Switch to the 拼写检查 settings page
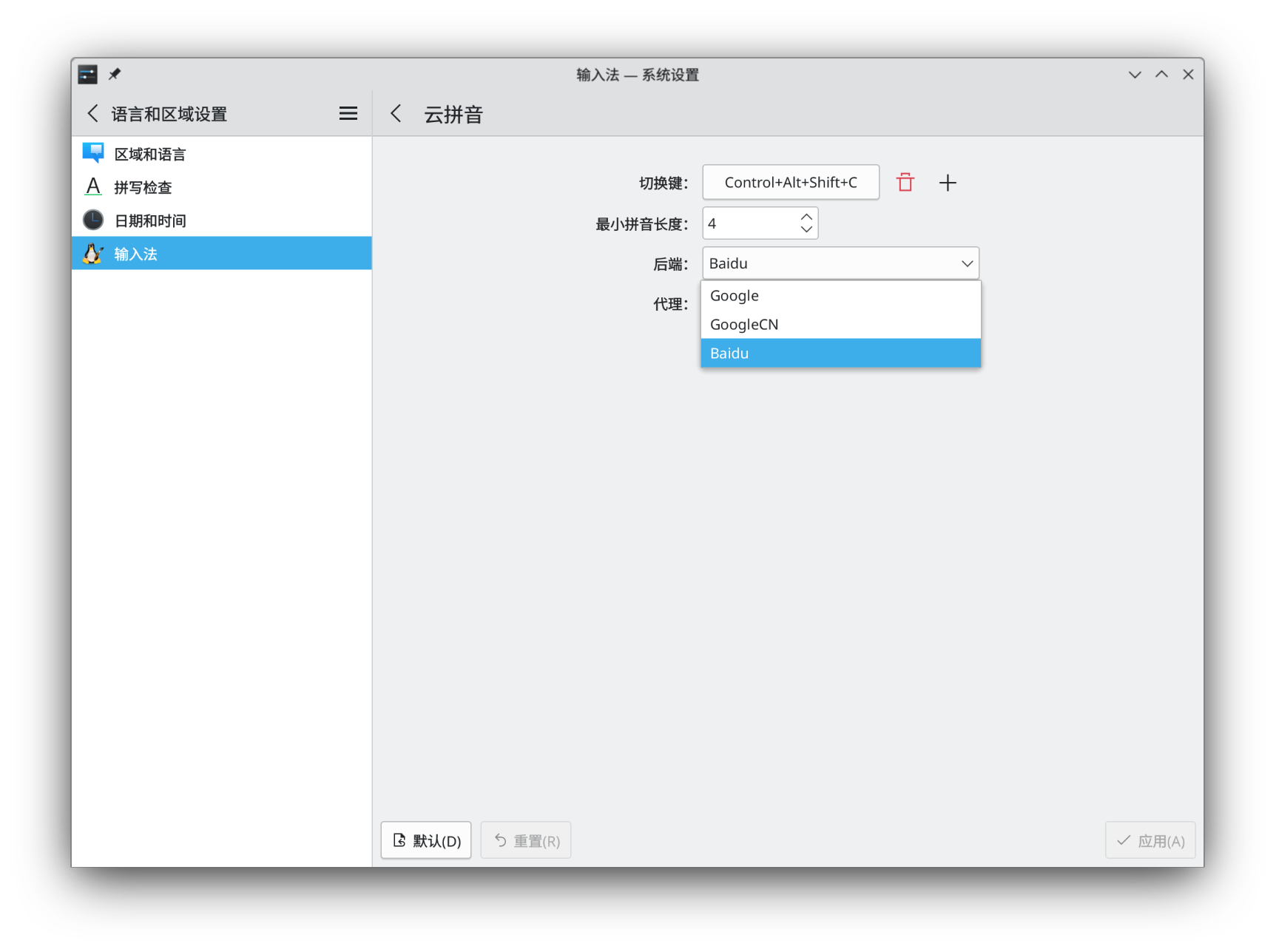The image size is (1276, 952). coord(142,187)
